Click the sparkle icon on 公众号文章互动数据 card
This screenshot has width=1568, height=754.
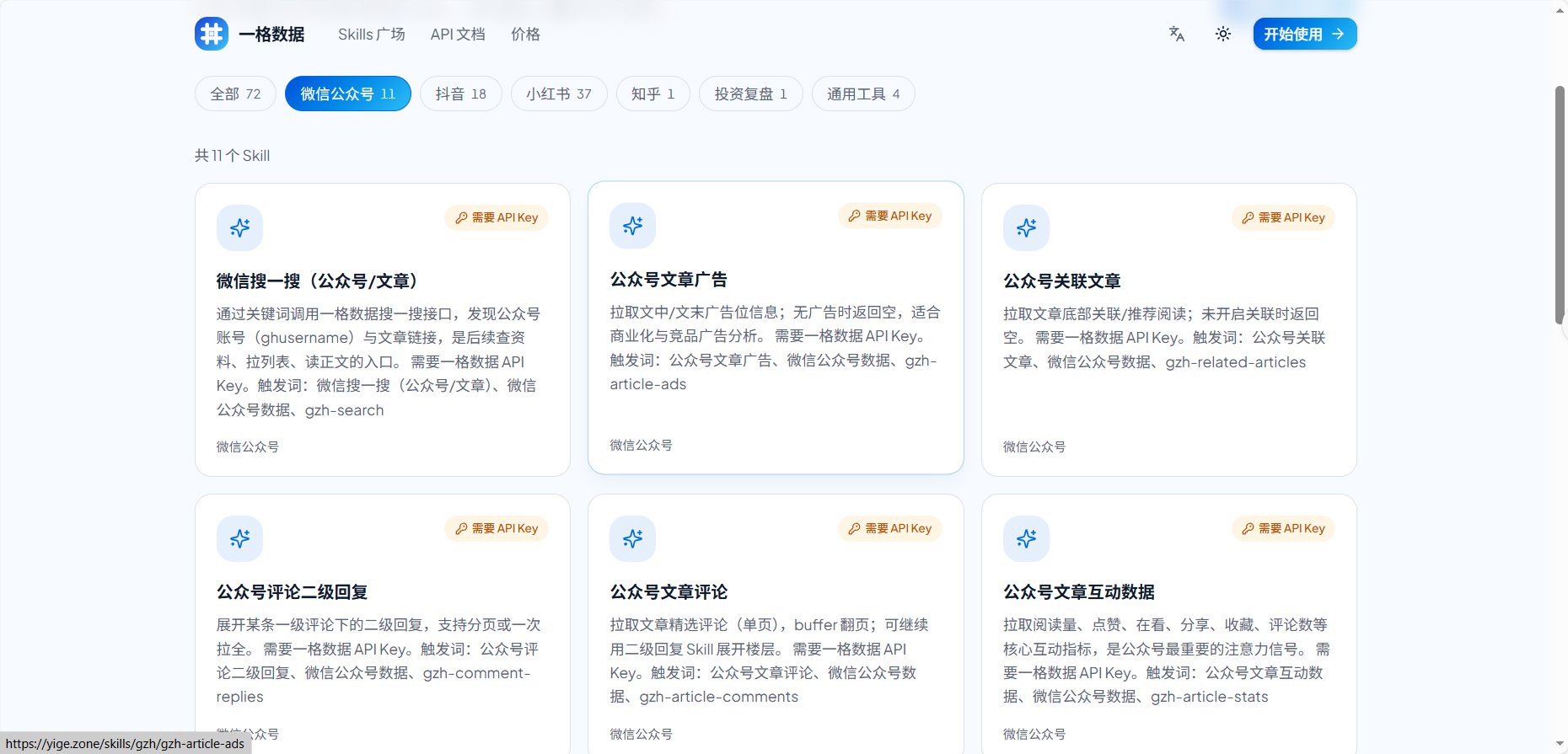(1026, 538)
